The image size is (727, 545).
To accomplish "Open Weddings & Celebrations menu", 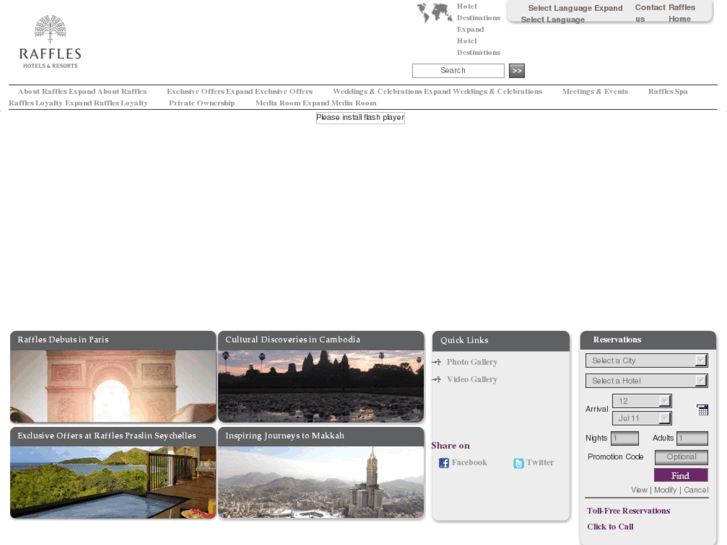I will coord(437,91).
